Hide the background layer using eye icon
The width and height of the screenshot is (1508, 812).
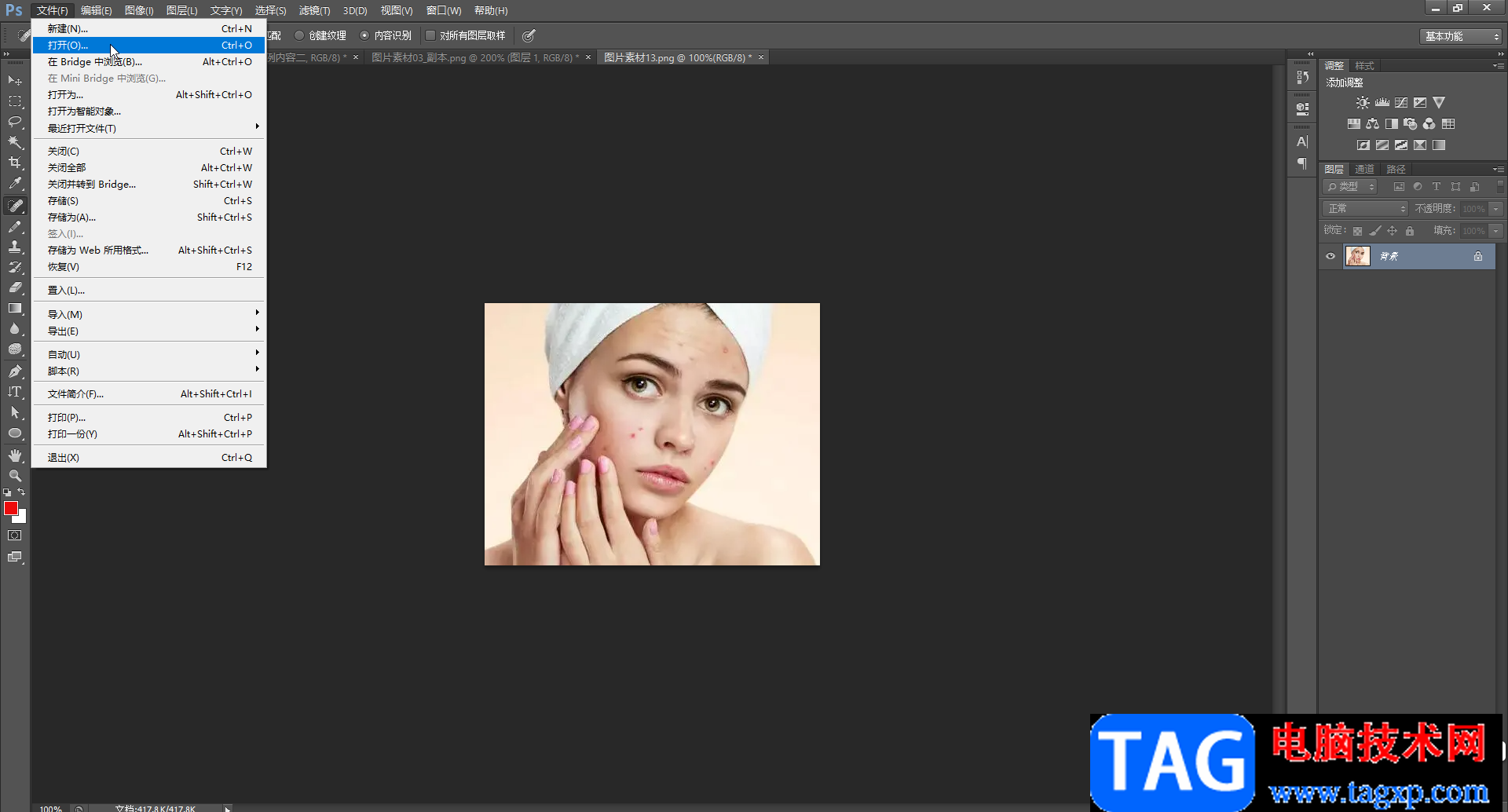tap(1330, 256)
